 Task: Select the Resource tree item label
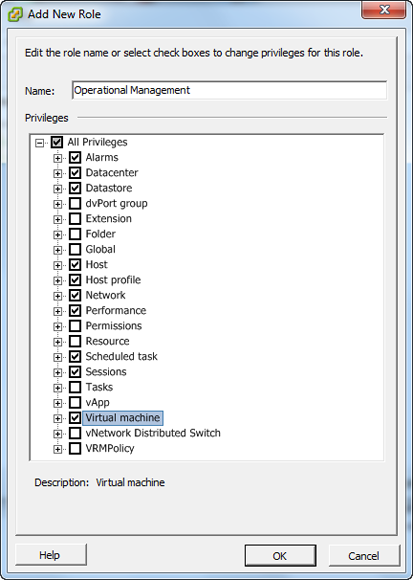tap(107, 341)
